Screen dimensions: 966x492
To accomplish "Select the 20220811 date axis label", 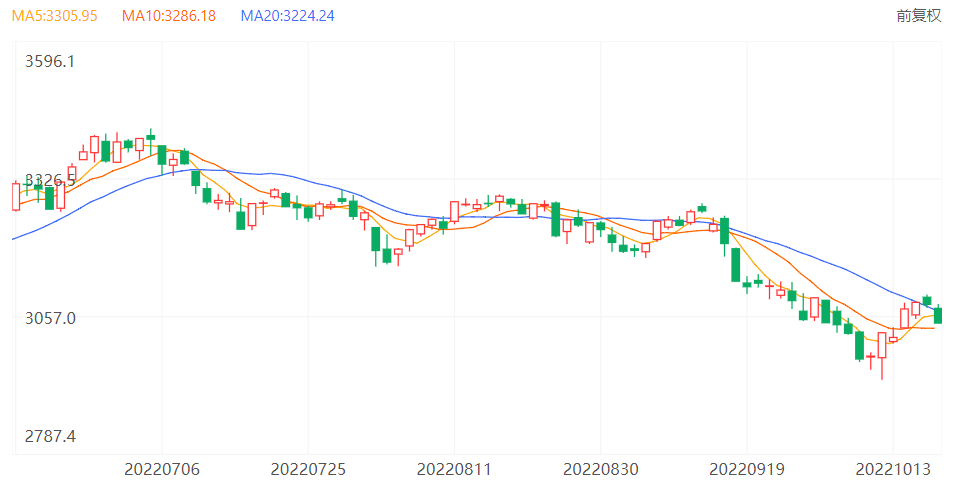I will click(454, 470).
